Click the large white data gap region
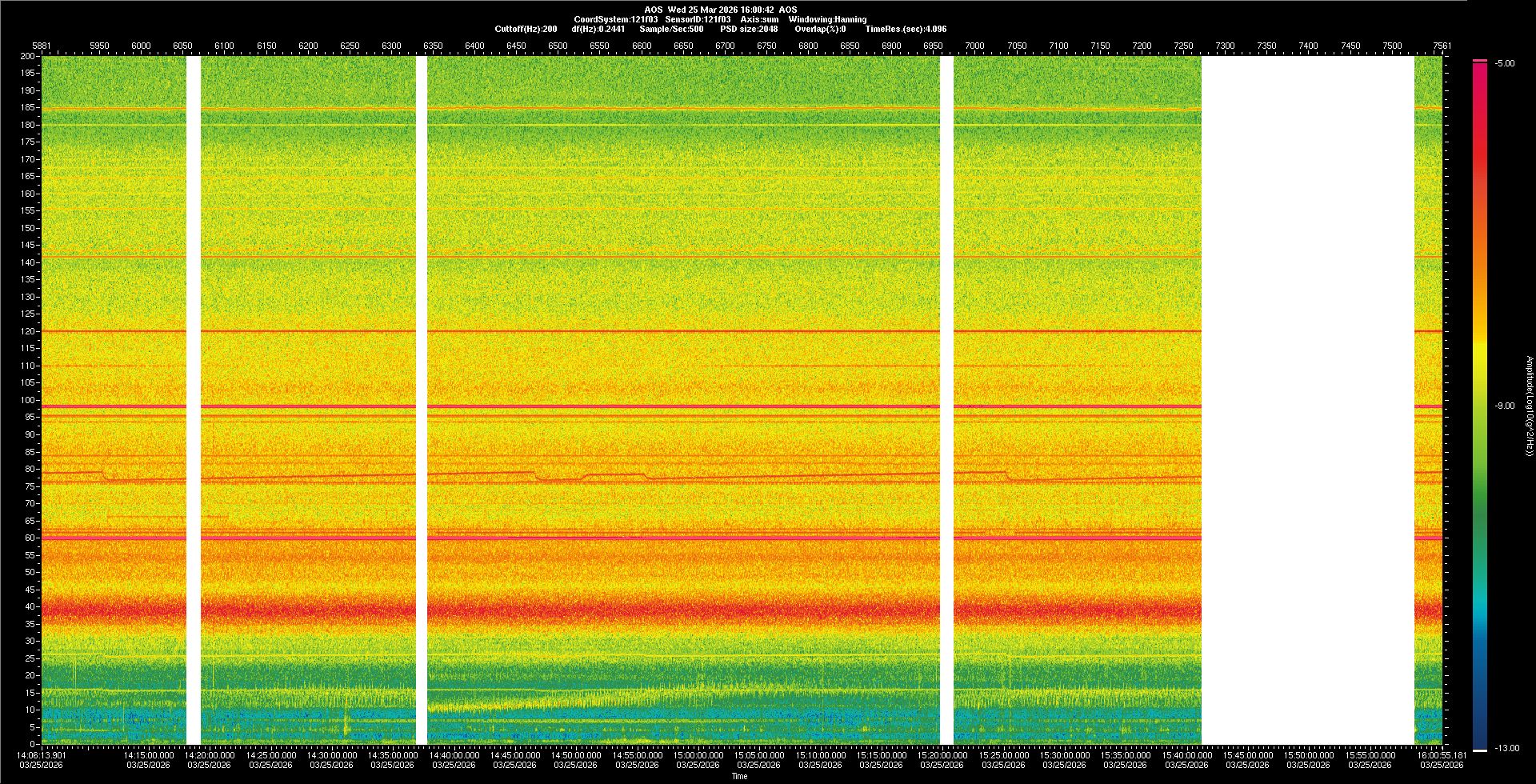The height and width of the screenshot is (784, 1536). click(1307, 400)
